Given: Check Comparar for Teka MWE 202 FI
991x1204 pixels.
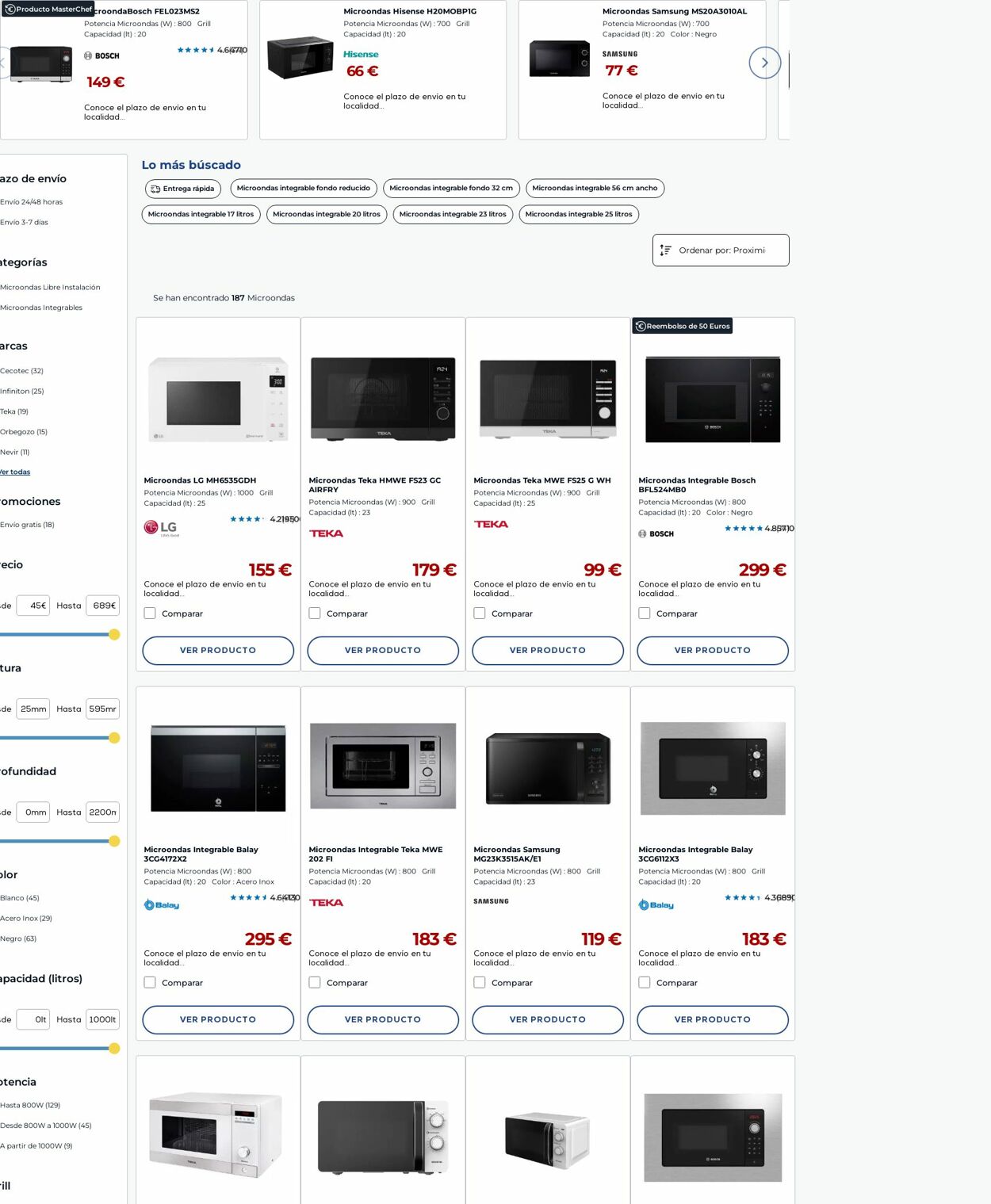Looking at the screenshot, I should click(x=315, y=983).
